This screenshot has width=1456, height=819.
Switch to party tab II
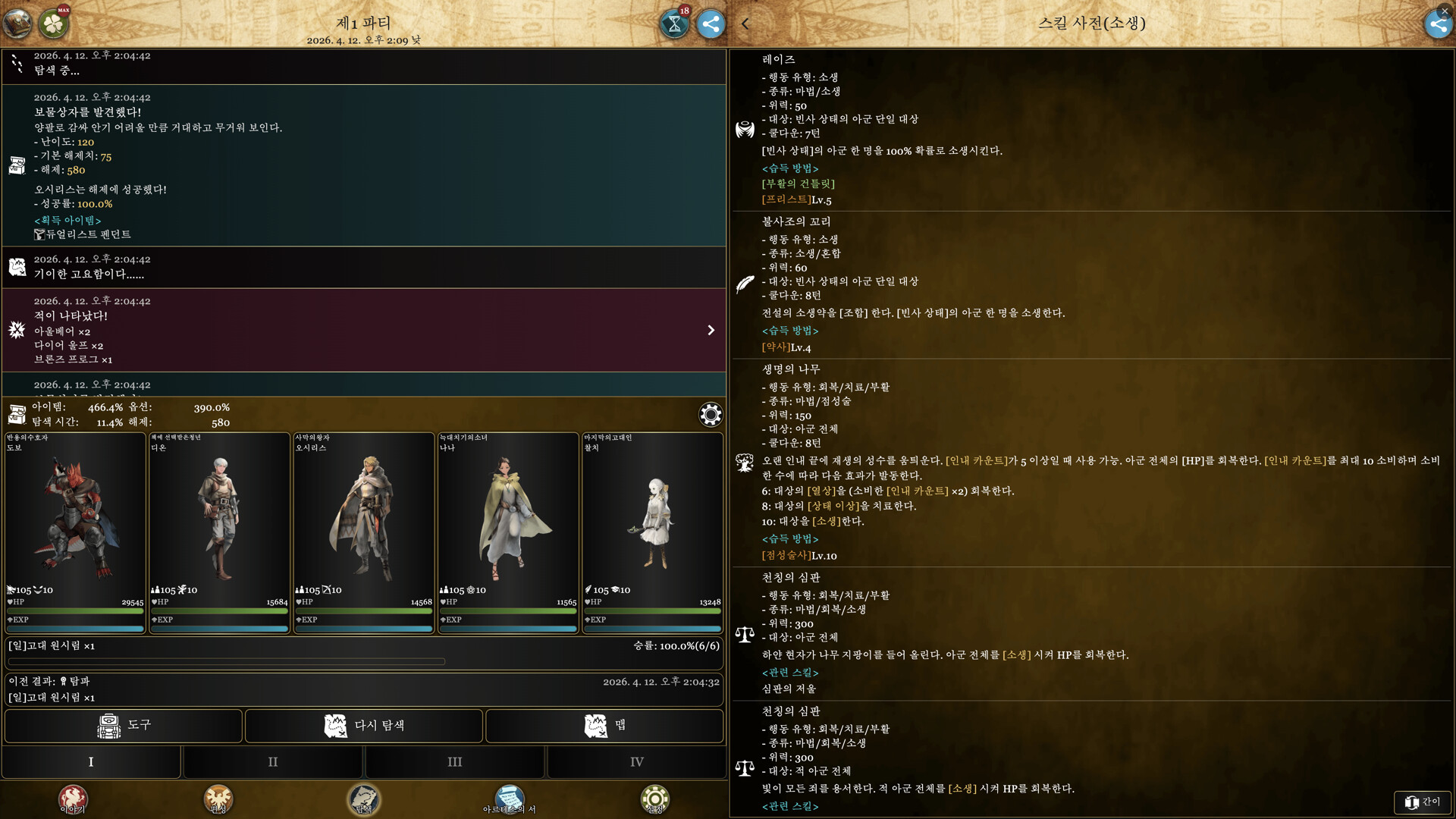coord(273,761)
